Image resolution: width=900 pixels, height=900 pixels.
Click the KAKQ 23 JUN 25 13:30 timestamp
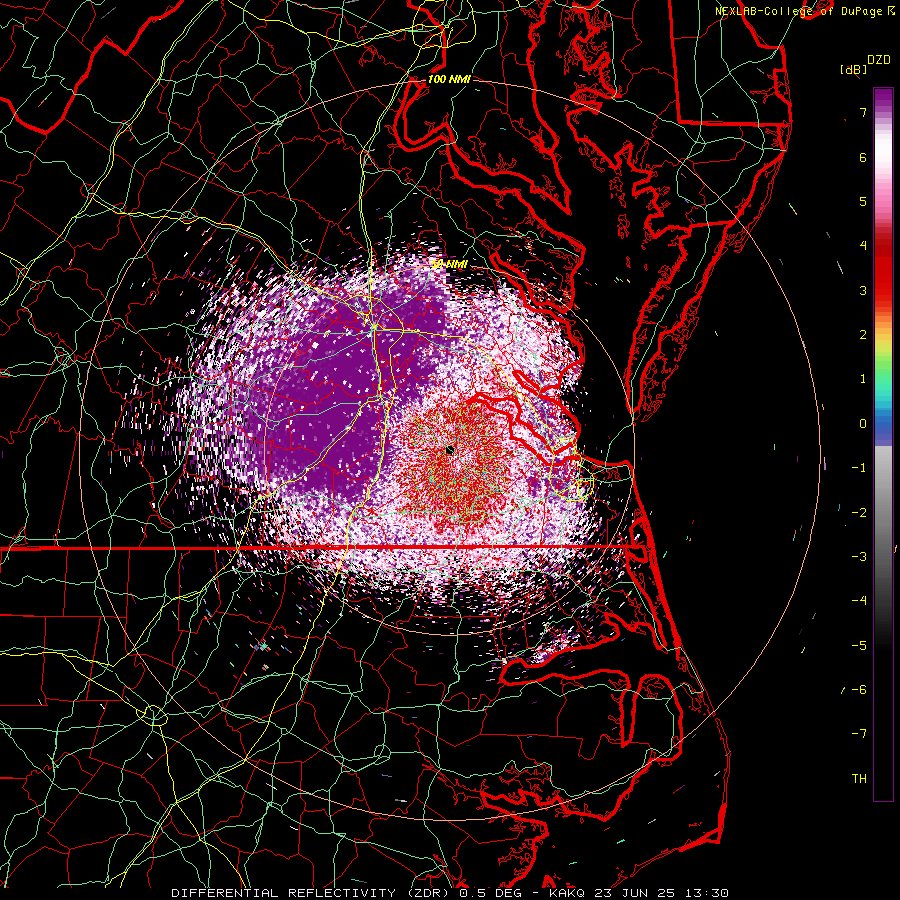[639, 893]
